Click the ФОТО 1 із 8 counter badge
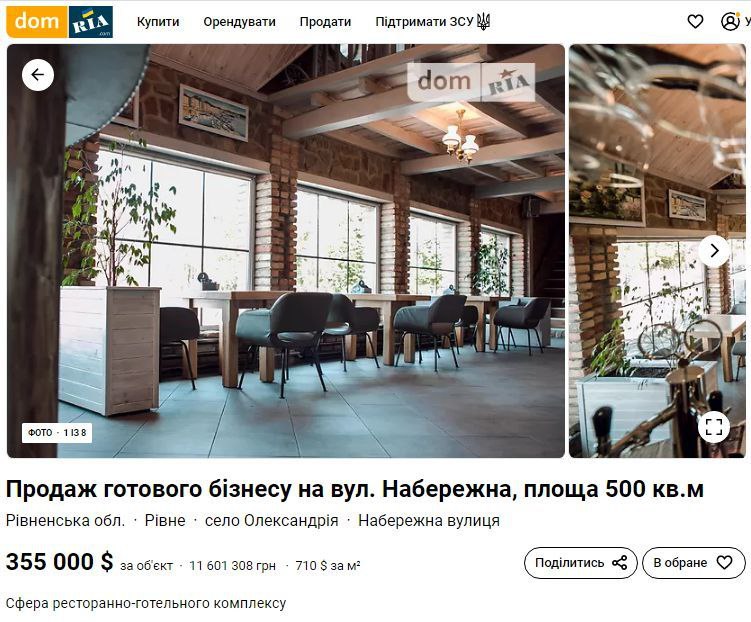Image resolution: width=751 pixels, height=622 pixels. click(x=57, y=433)
